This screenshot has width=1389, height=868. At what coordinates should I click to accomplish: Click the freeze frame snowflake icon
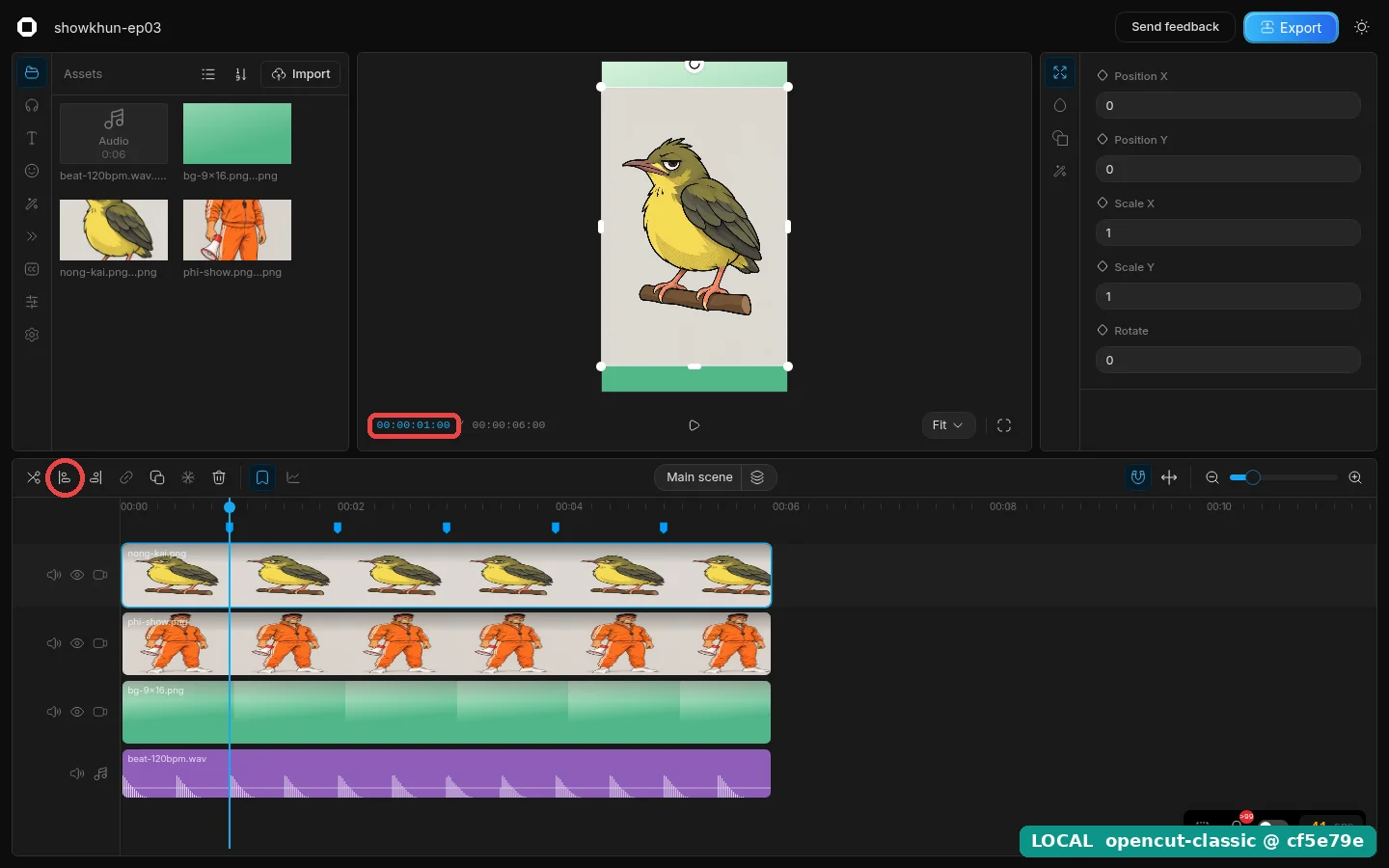coord(188,477)
